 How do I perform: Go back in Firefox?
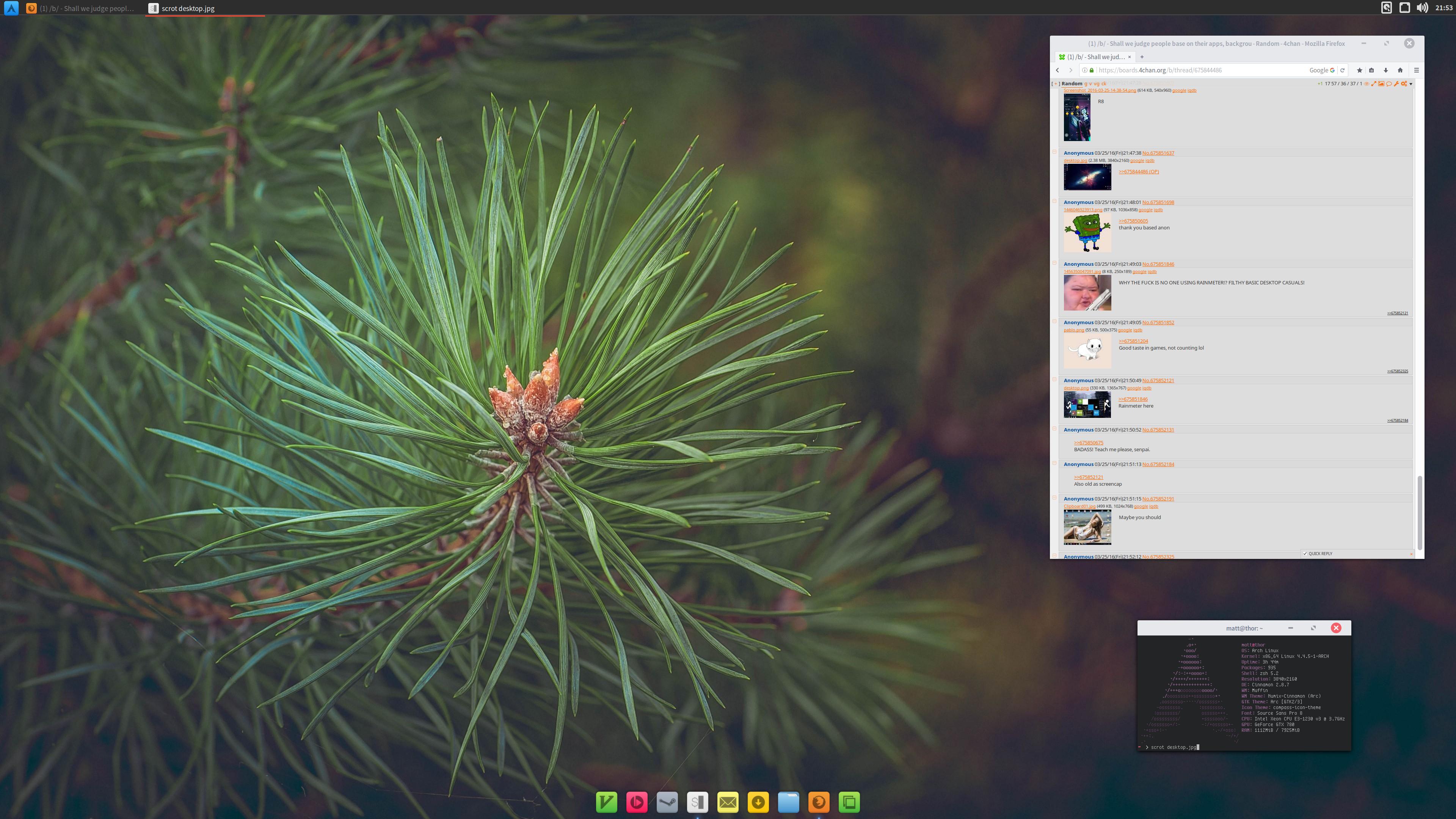1057,70
